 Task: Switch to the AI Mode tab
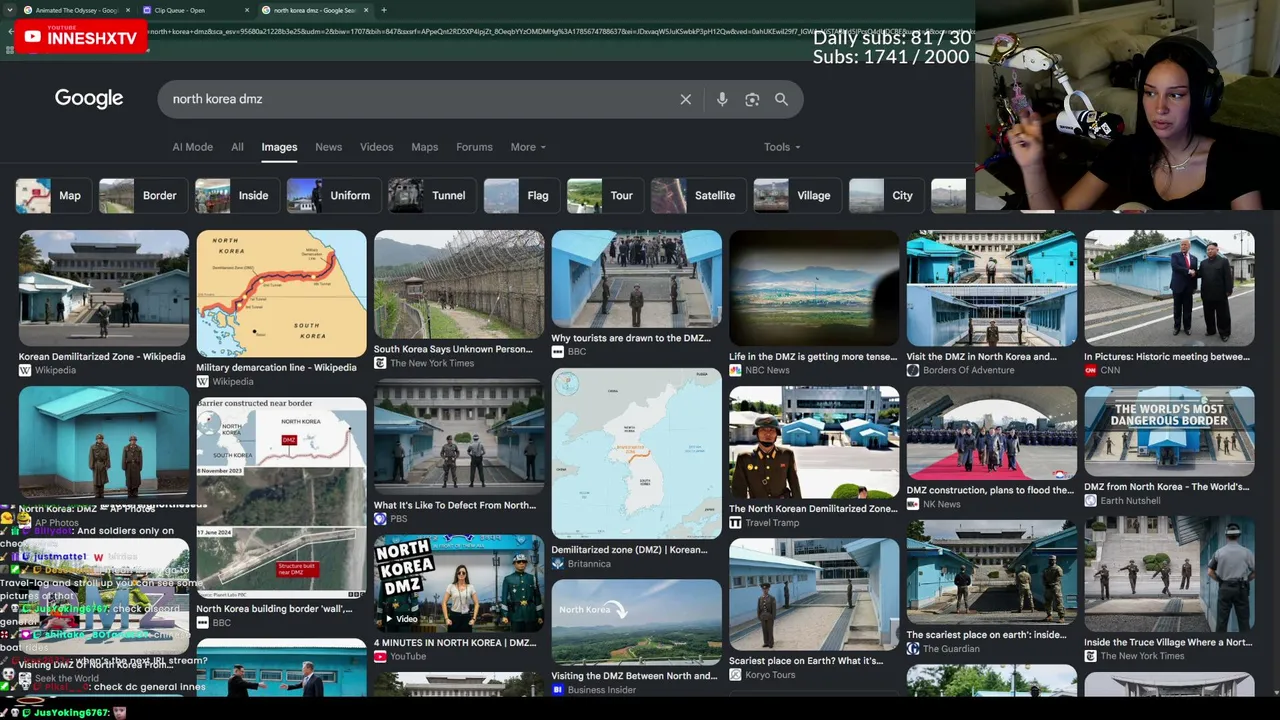[x=192, y=147]
